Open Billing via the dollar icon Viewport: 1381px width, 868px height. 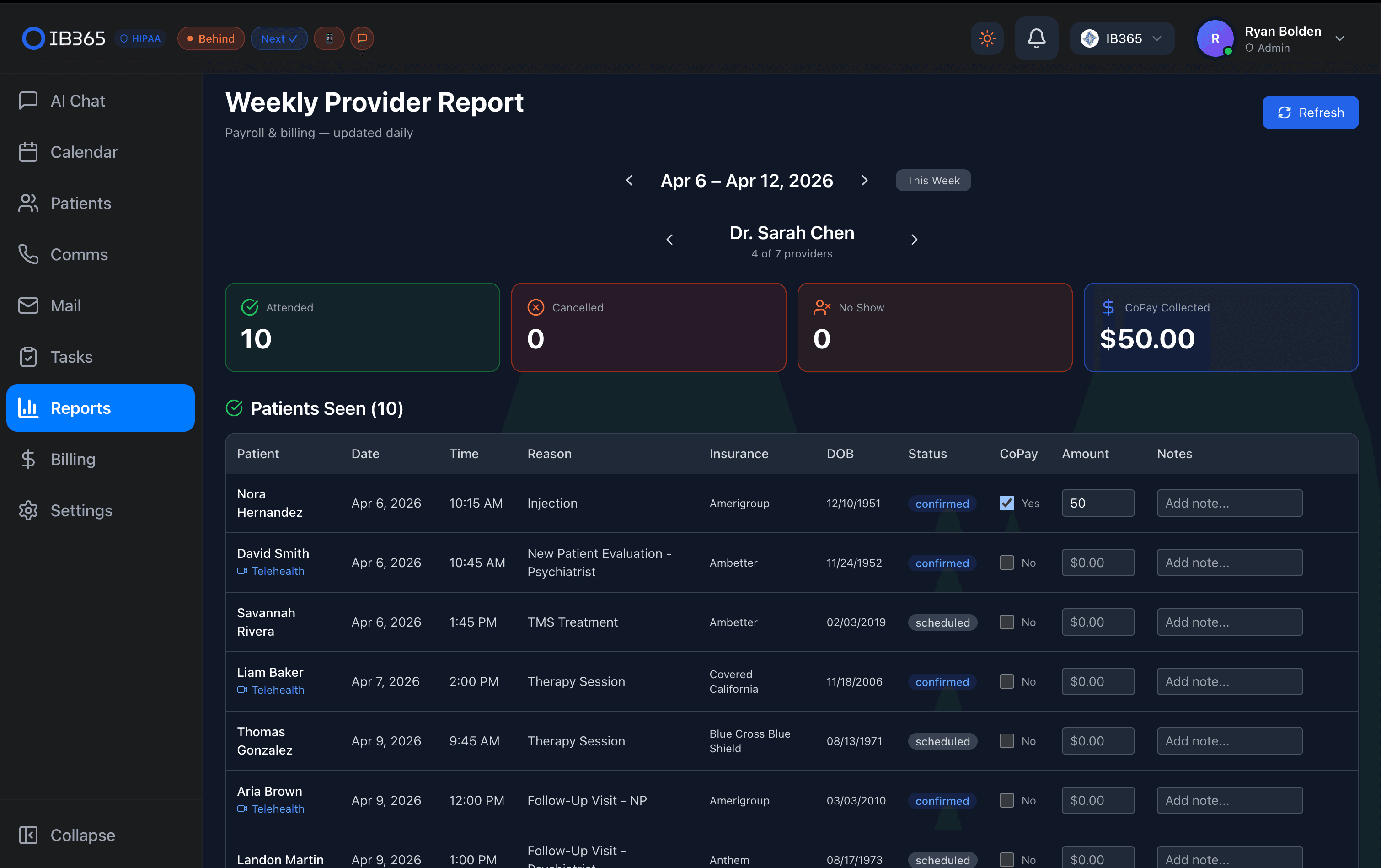click(x=29, y=459)
